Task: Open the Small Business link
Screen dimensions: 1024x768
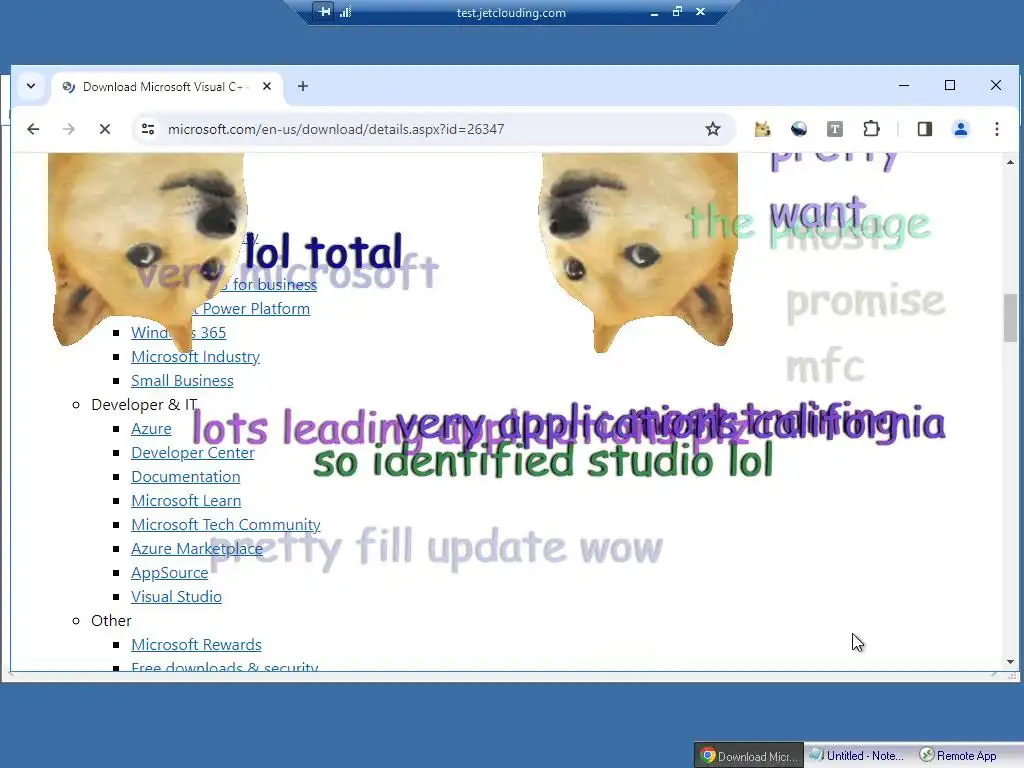Action: pos(182,381)
